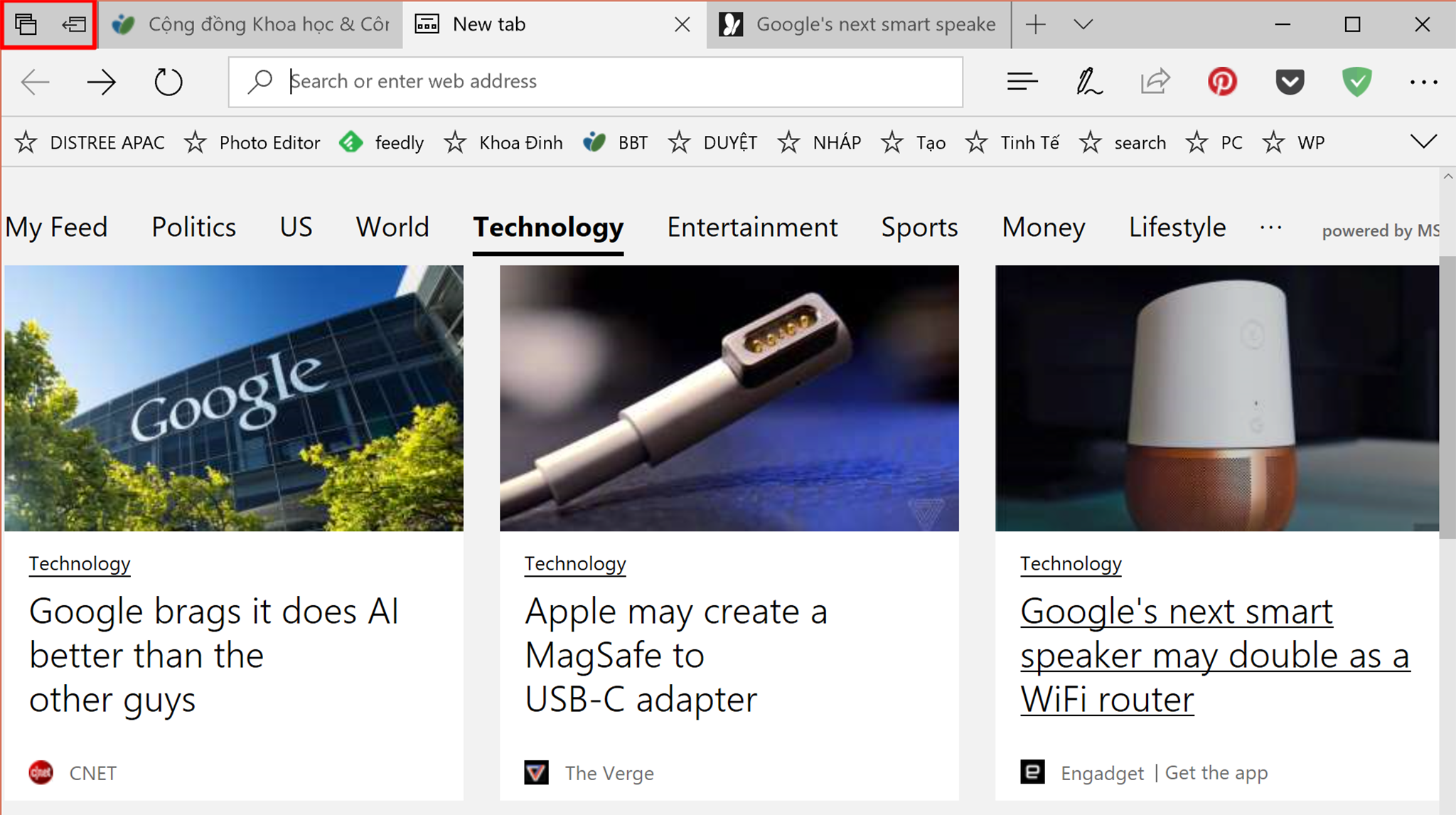This screenshot has height=815, width=1456.
Task: Expand the favorites bar overflow chevron
Action: 1423,142
